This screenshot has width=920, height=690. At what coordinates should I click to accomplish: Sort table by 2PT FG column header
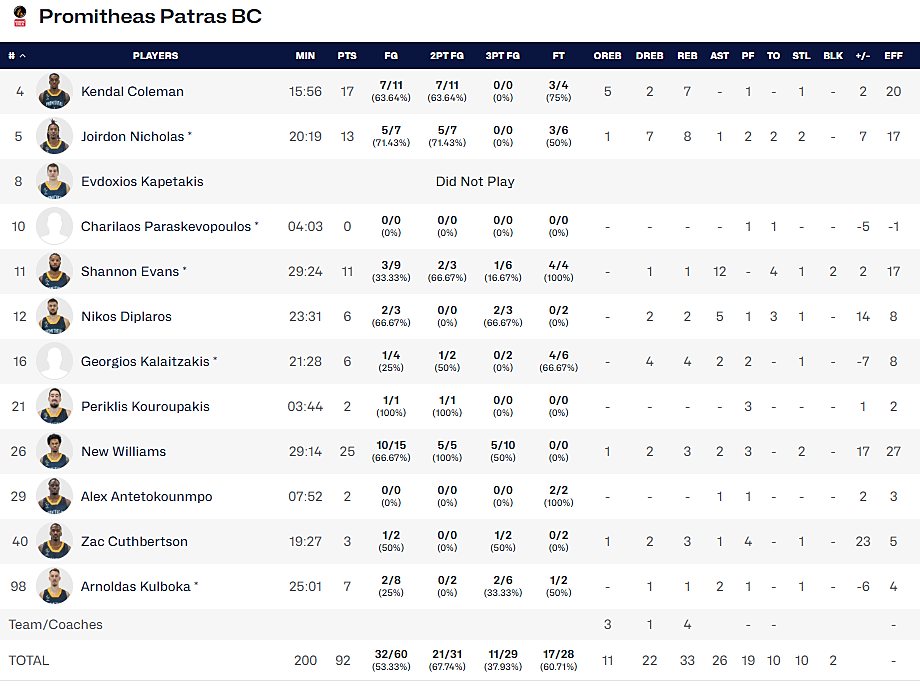[447, 56]
